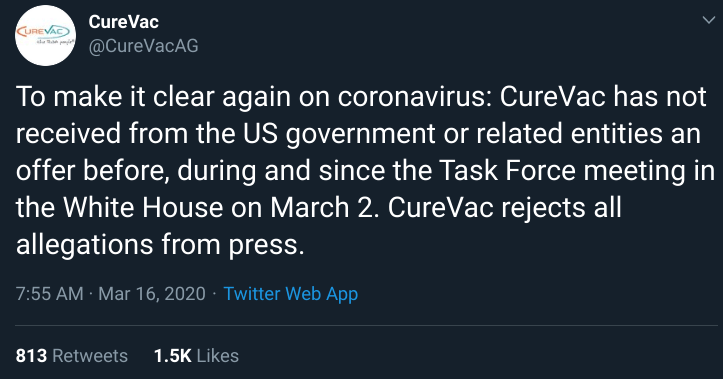The image size is (723, 379).
Task: Click the bold 813 retweet count number
Action: 31,355
